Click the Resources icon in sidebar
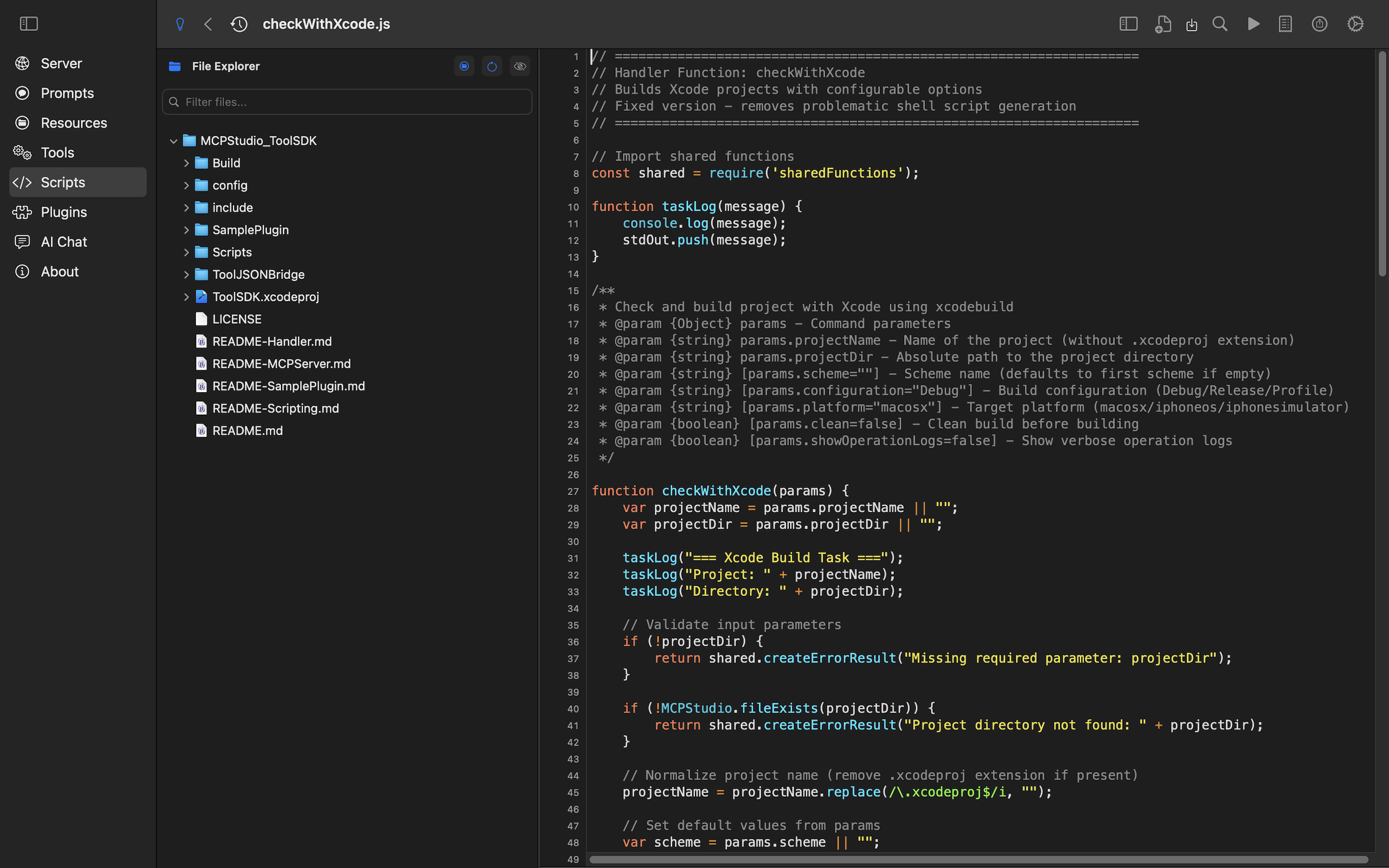The image size is (1389, 868). coord(22,123)
